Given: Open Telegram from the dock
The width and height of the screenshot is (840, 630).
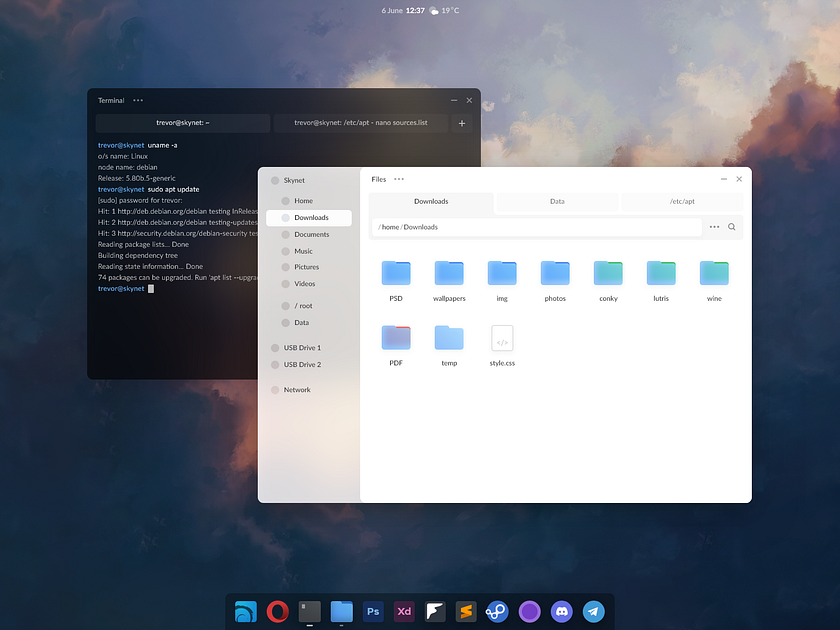Looking at the screenshot, I should coord(593,611).
